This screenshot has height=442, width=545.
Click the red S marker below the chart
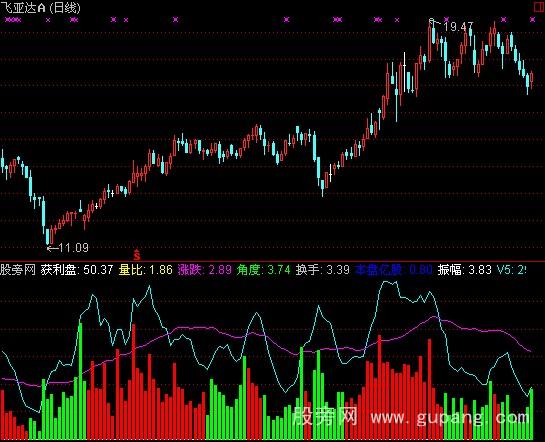137,255
